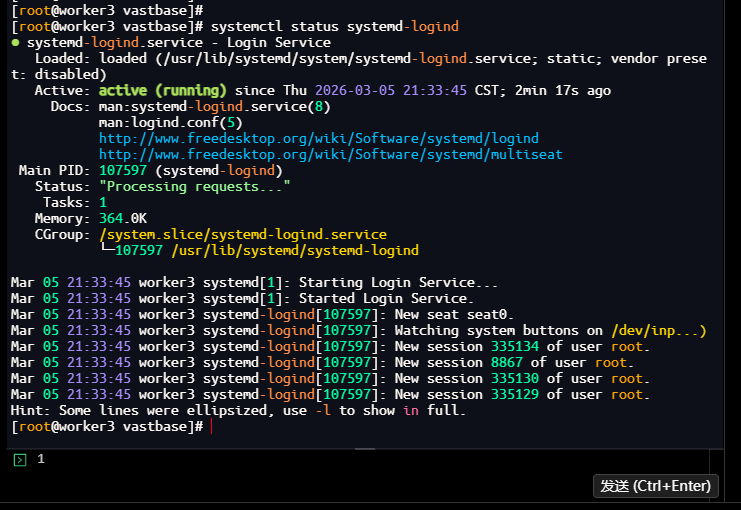Click the Hint line about ellipsized lines
The width and height of the screenshot is (741, 510).
point(238,411)
